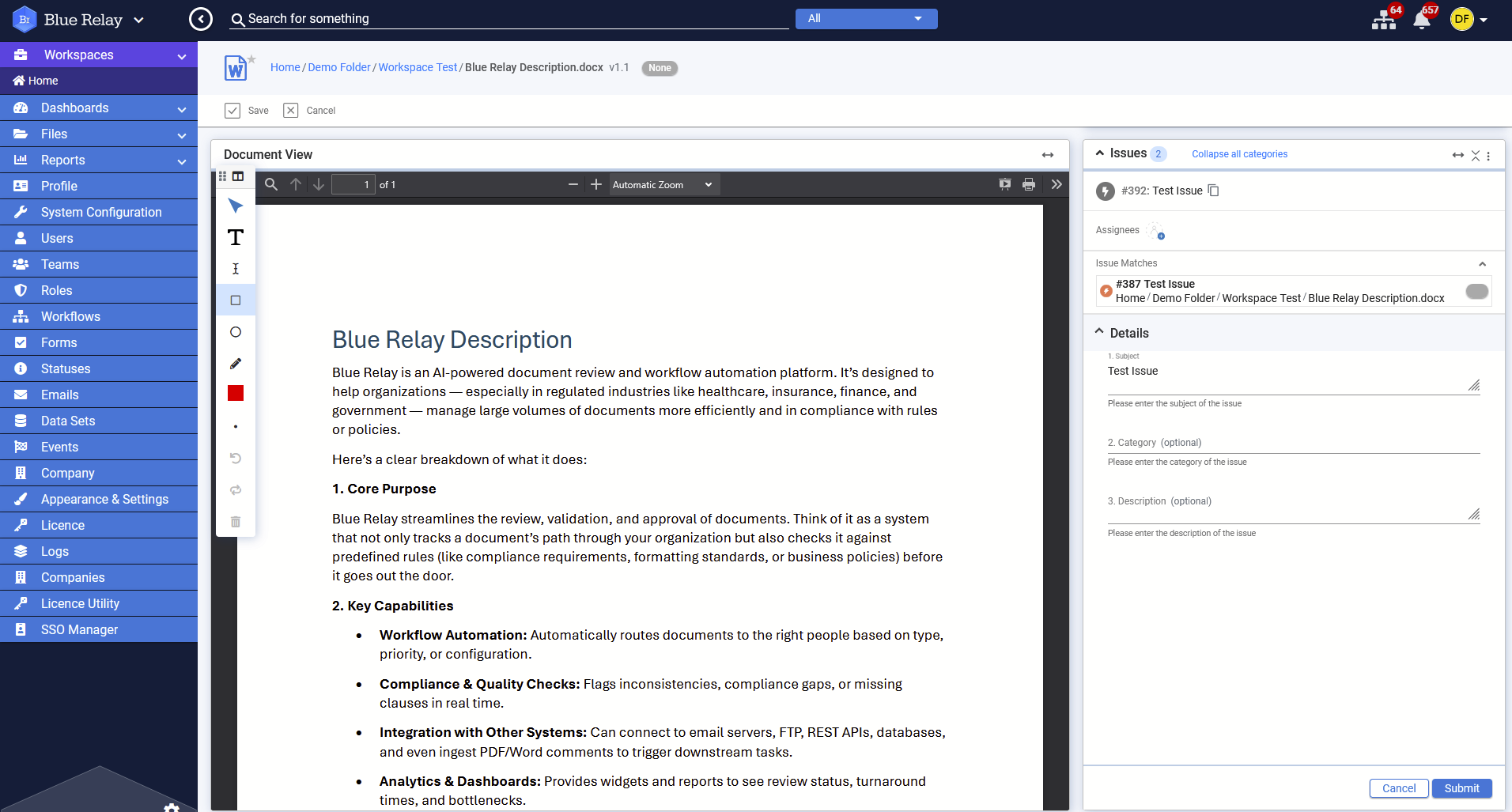Select the pencil drawing tool
Viewport: 1512px width, 812px height.
click(236, 364)
